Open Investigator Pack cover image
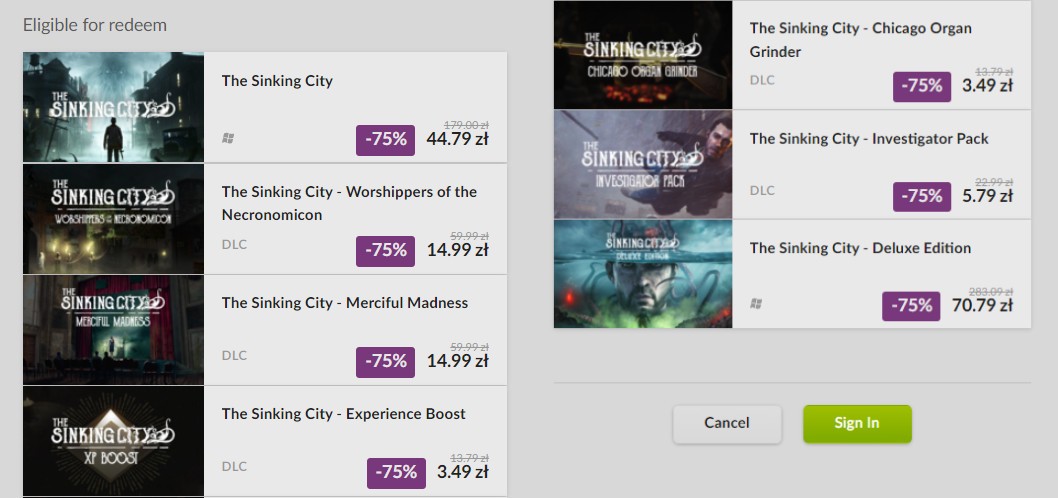Image resolution: width=1058 pixels, height=498 pixels. (x=643, y=165)
